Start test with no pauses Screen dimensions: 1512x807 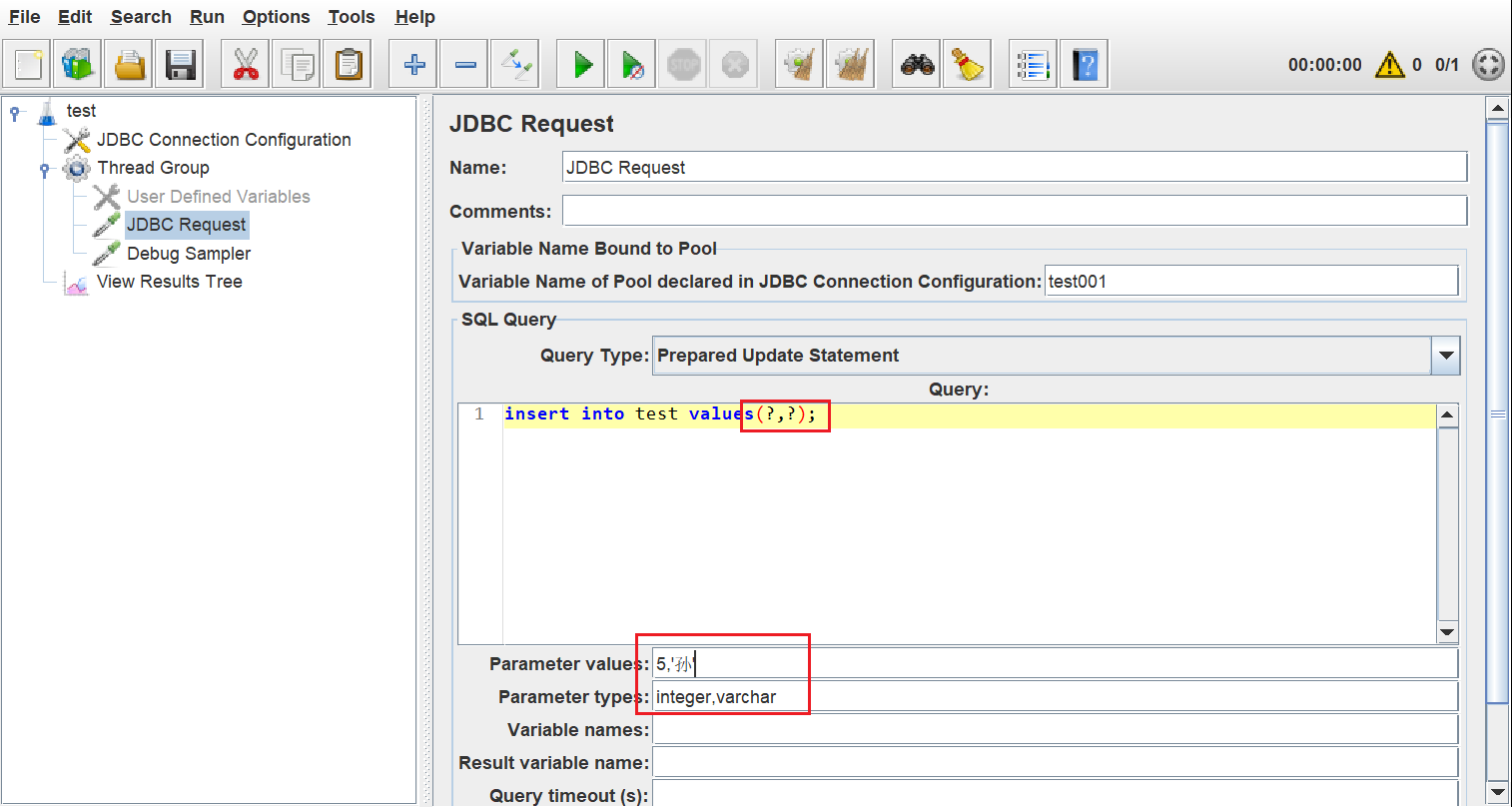(633, 65)
